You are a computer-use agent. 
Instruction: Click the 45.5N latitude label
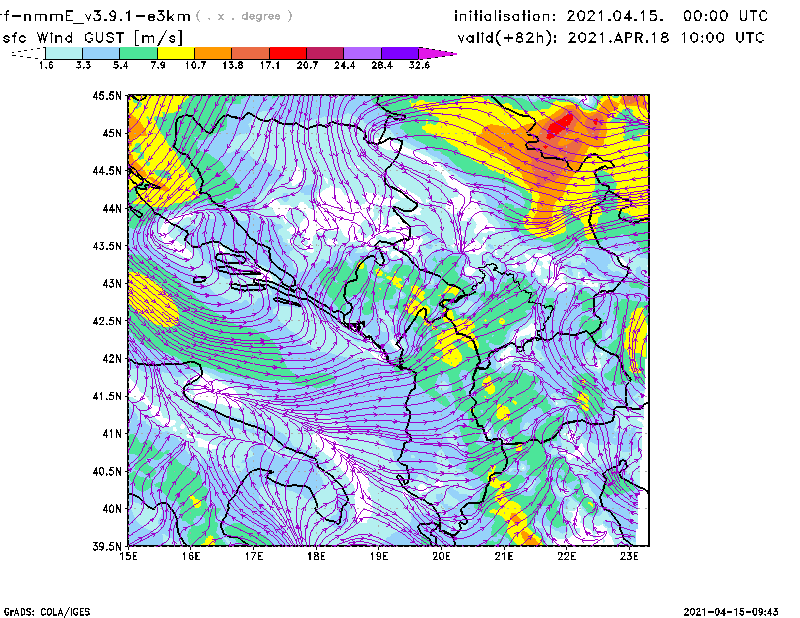click(108, 95)
